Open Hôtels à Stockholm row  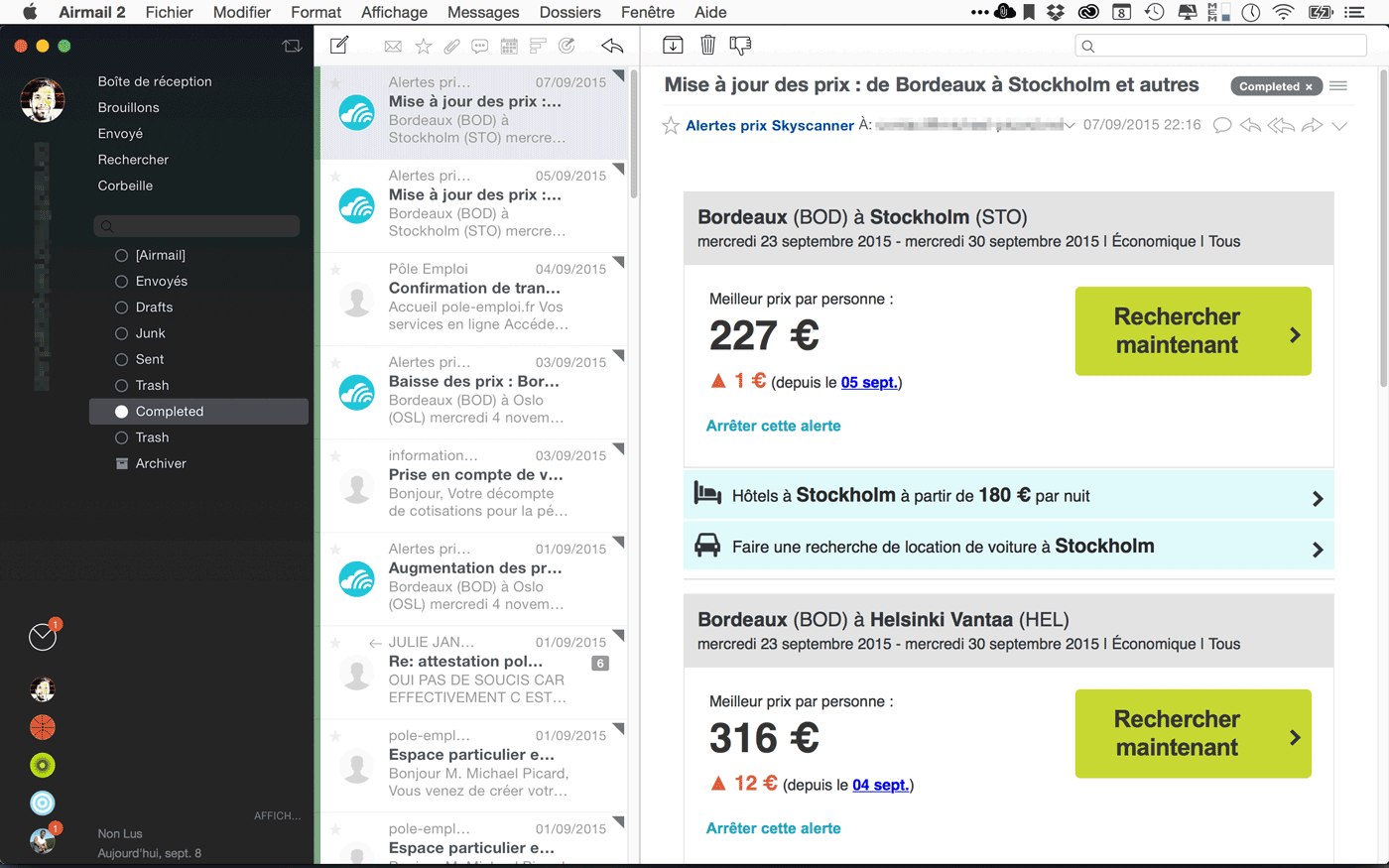[1008, 495]
